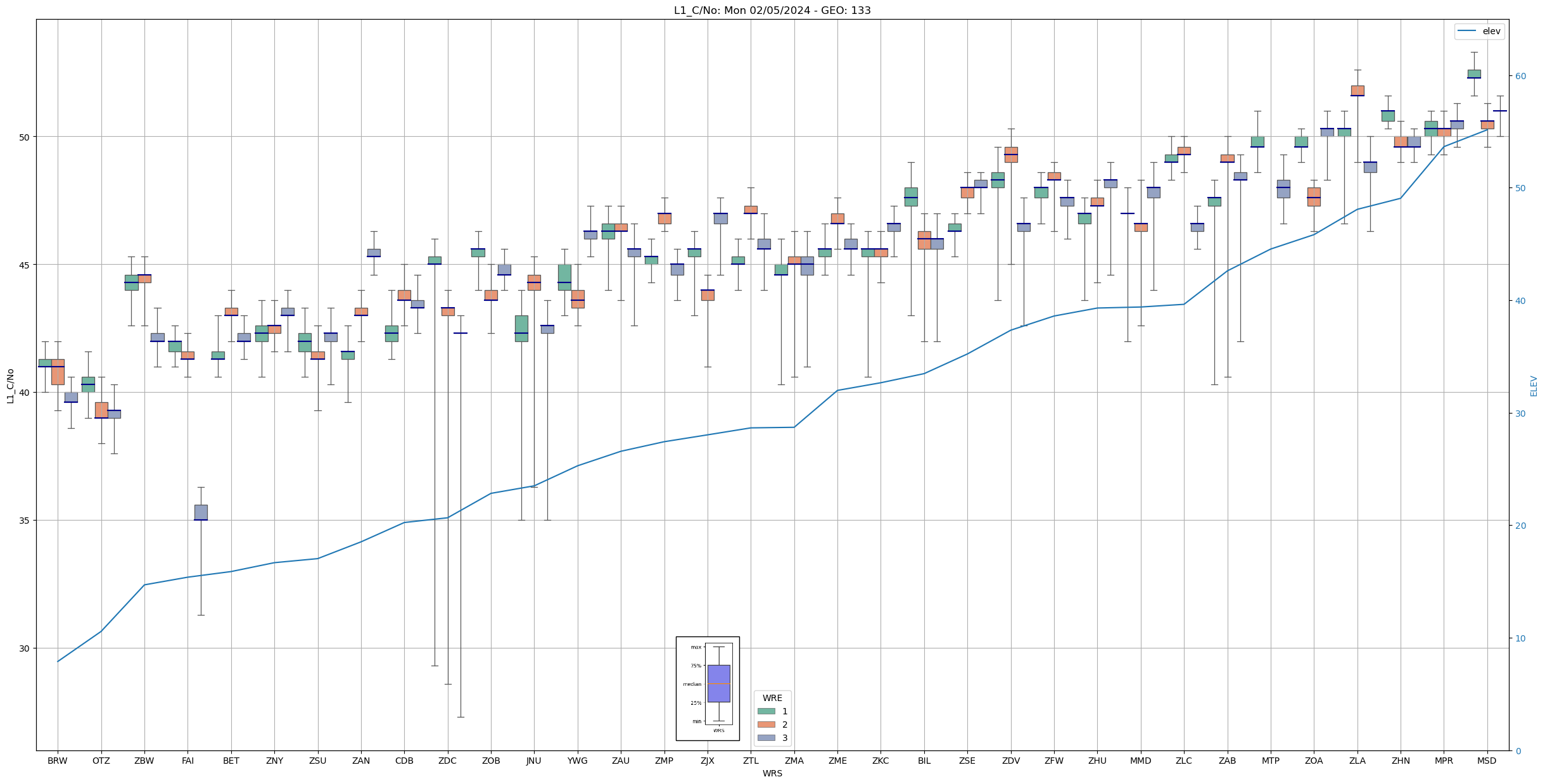
Task: Click the ZJX station label
Action: (708, 761)
